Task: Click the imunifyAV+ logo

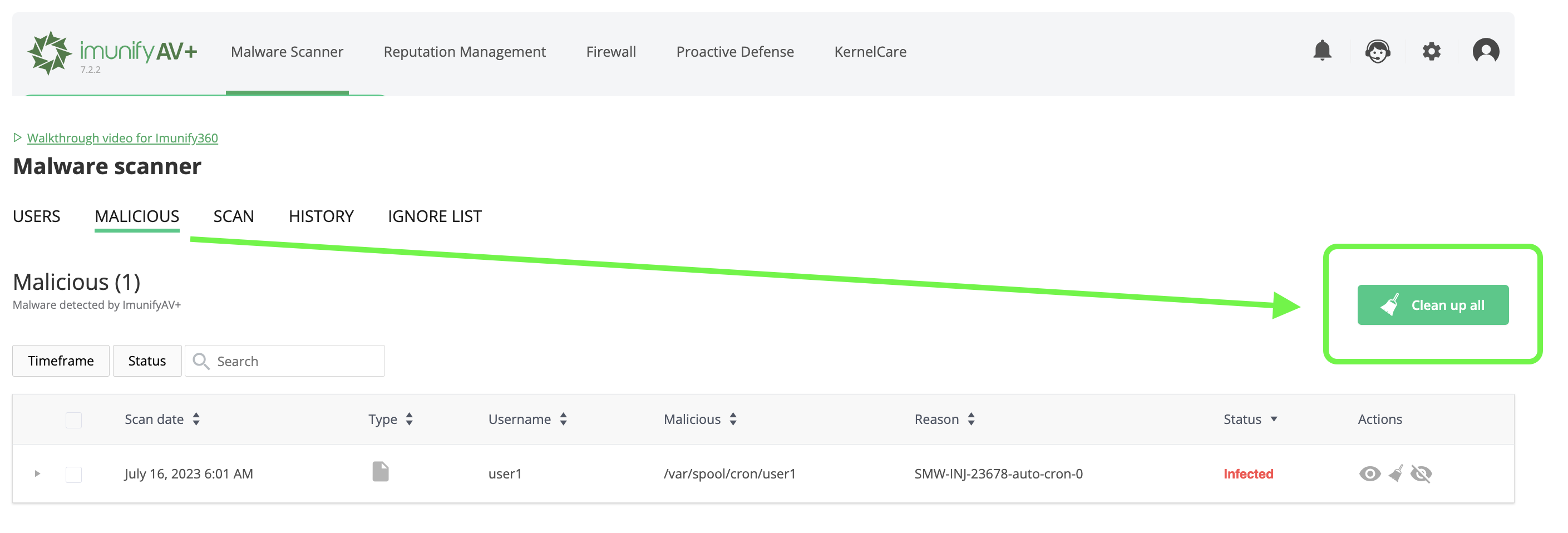Action: point(112,53)
